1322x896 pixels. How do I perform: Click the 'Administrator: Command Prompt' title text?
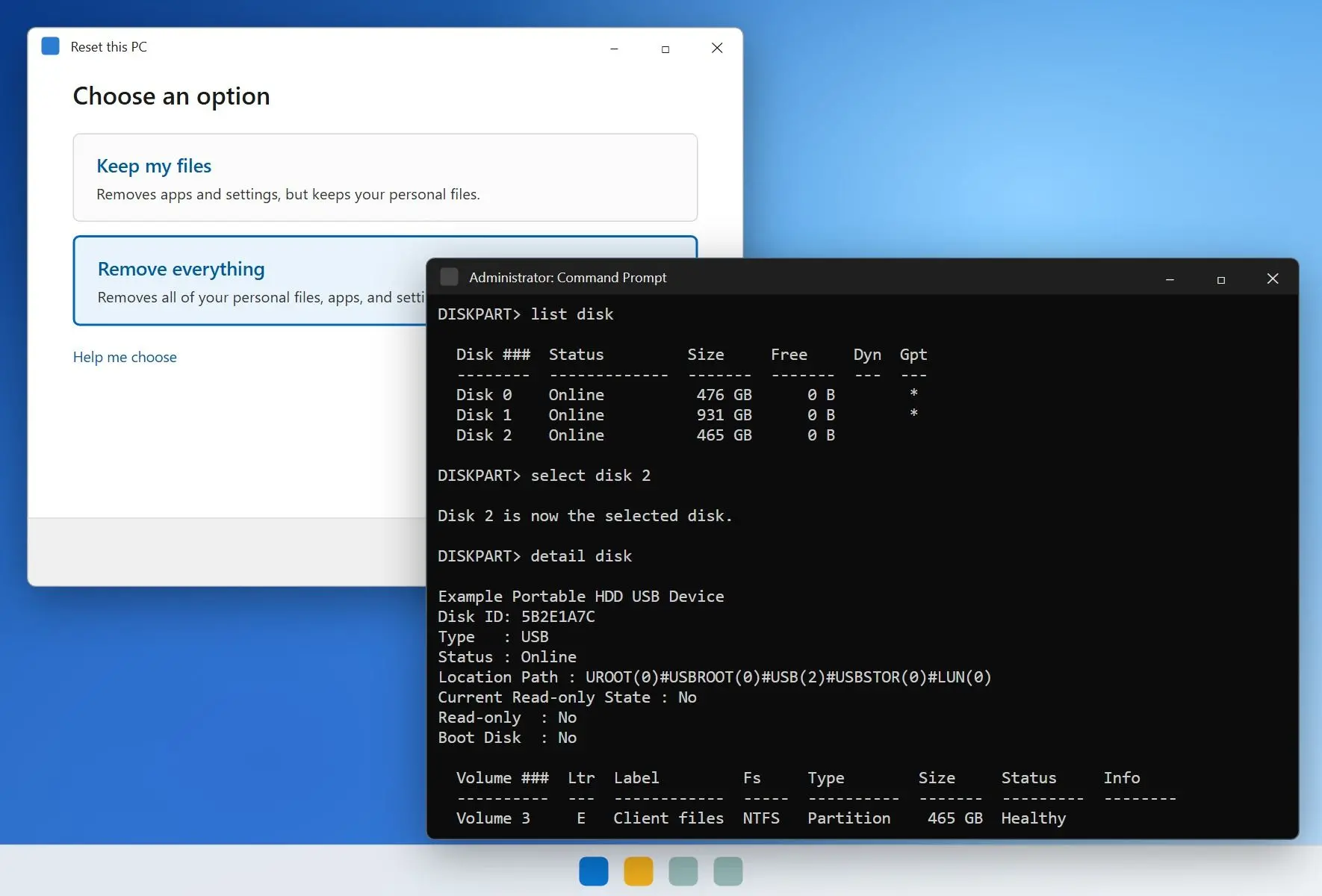point(568,277)
